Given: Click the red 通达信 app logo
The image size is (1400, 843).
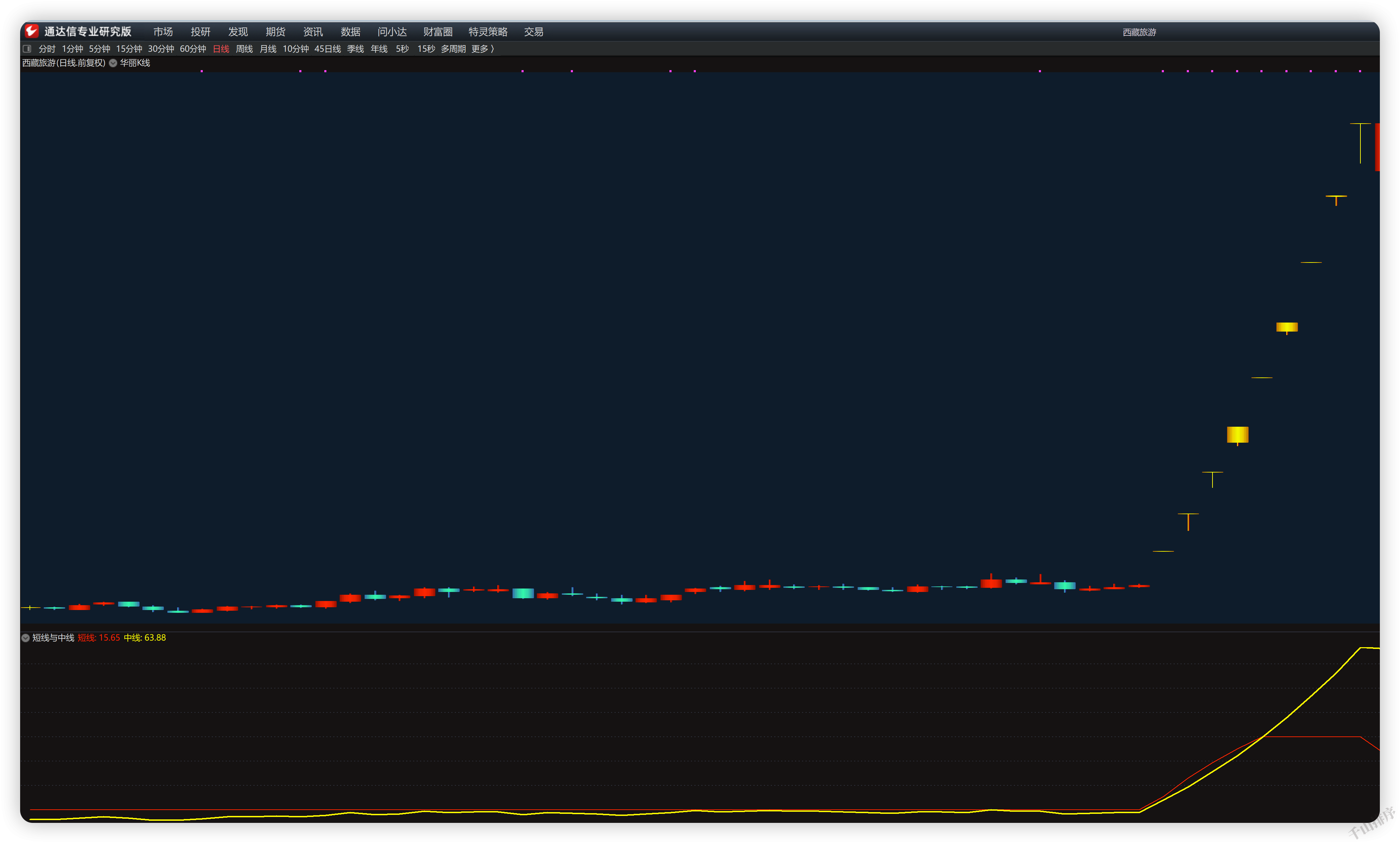Looking at the screenshot, I should (x=32, y=31).
